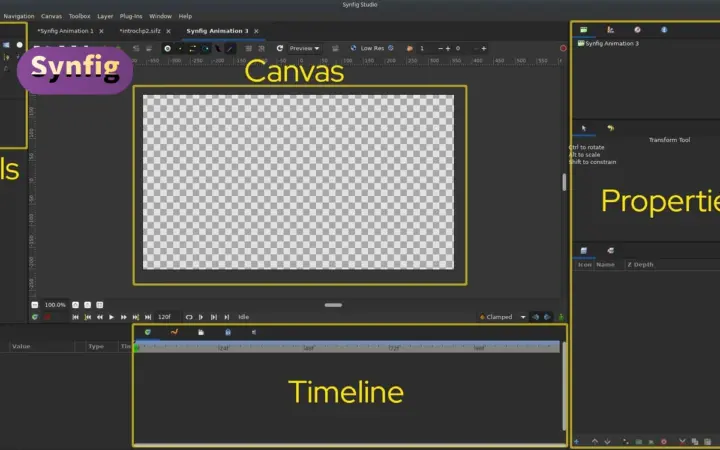Switch to the Synfig Animation 1 tab

click(65, 31)
